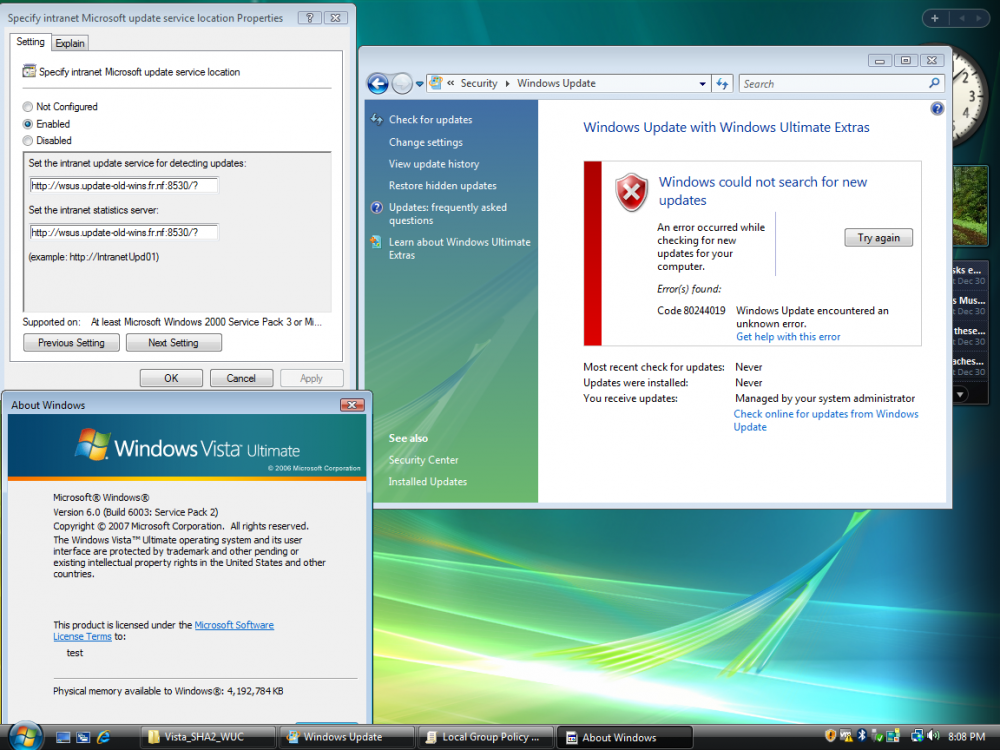The width and height of the screenshot is (1000, 750).
Task: Click the back navigation arrow
Action: [377, 83]
